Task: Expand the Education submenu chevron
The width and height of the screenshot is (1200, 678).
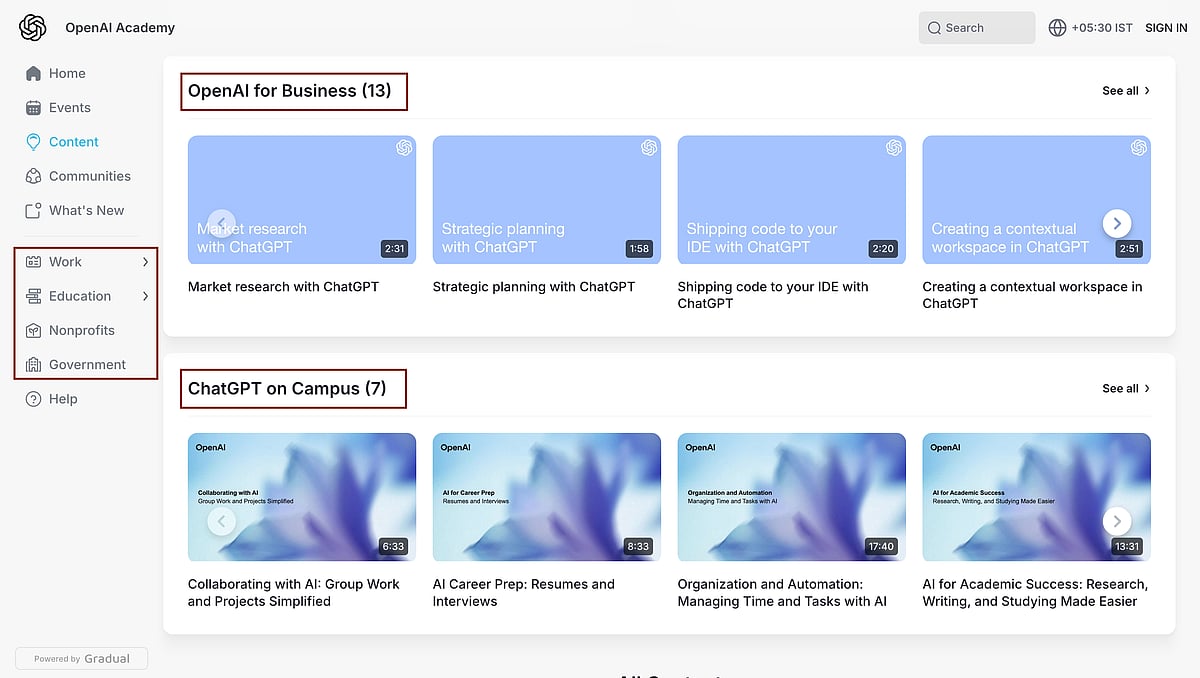Action: point(145,296)
